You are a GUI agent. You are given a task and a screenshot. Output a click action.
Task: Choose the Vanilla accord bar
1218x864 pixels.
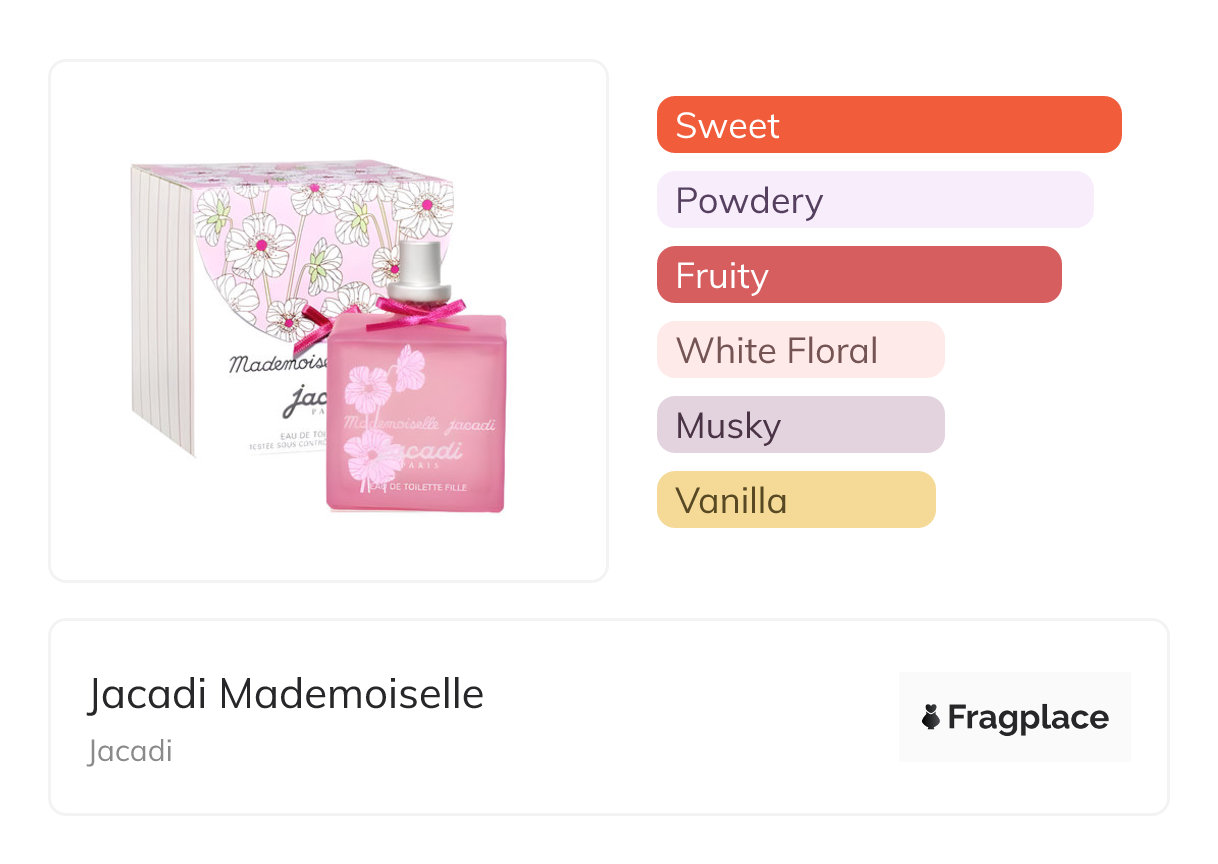[x=795, y=500]
